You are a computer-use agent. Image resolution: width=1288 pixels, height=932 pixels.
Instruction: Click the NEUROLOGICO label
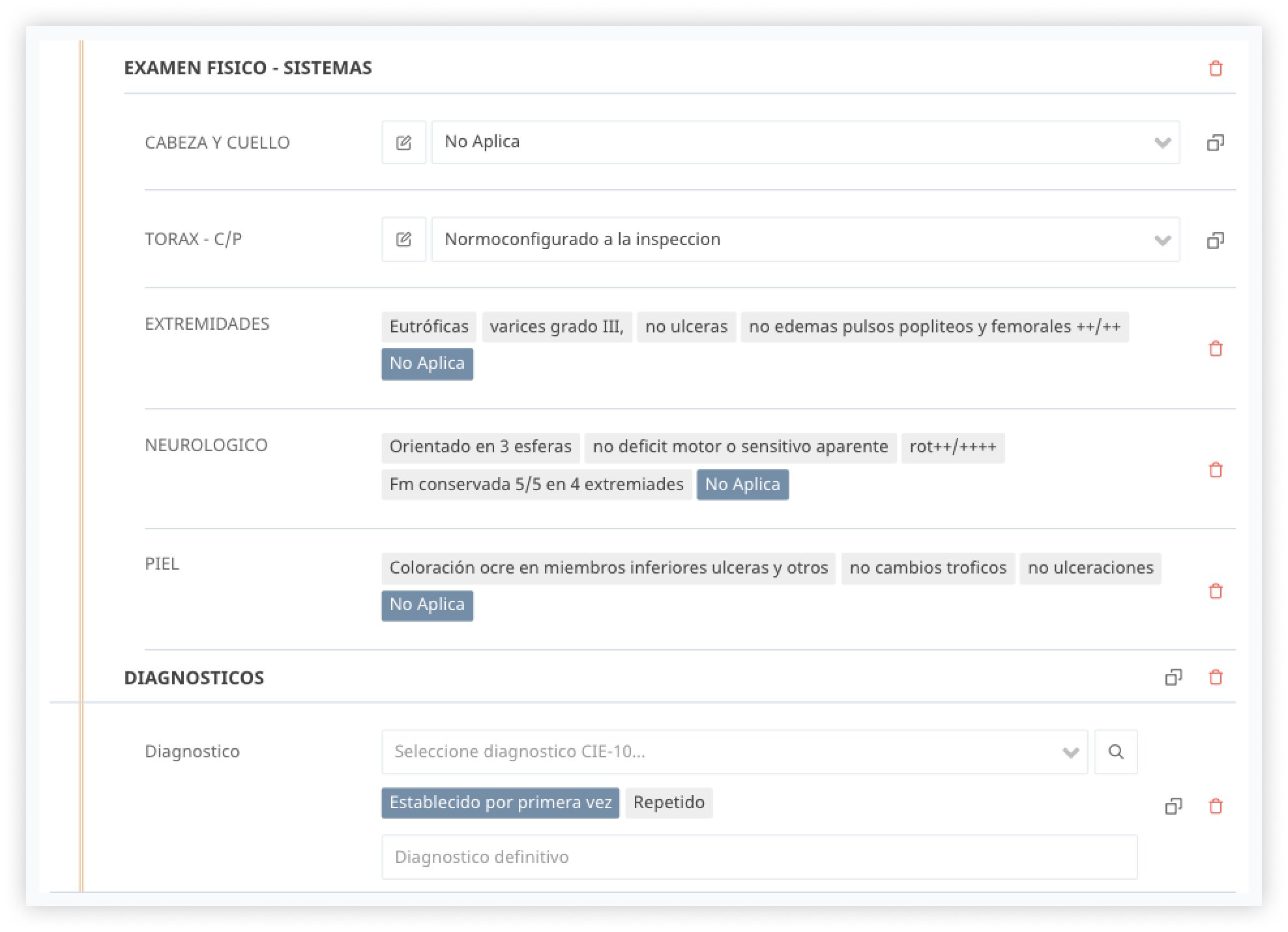pyautogui.click(x=206, y=445)
